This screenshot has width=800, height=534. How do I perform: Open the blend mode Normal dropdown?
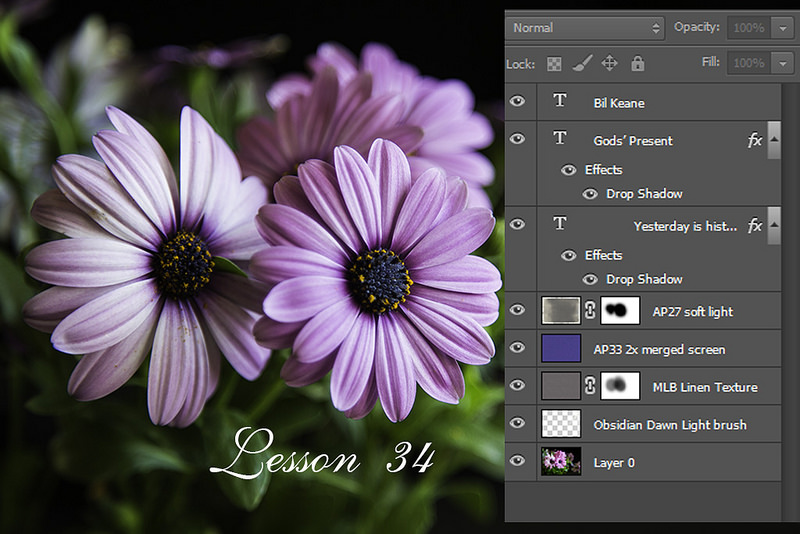(585, 28)
